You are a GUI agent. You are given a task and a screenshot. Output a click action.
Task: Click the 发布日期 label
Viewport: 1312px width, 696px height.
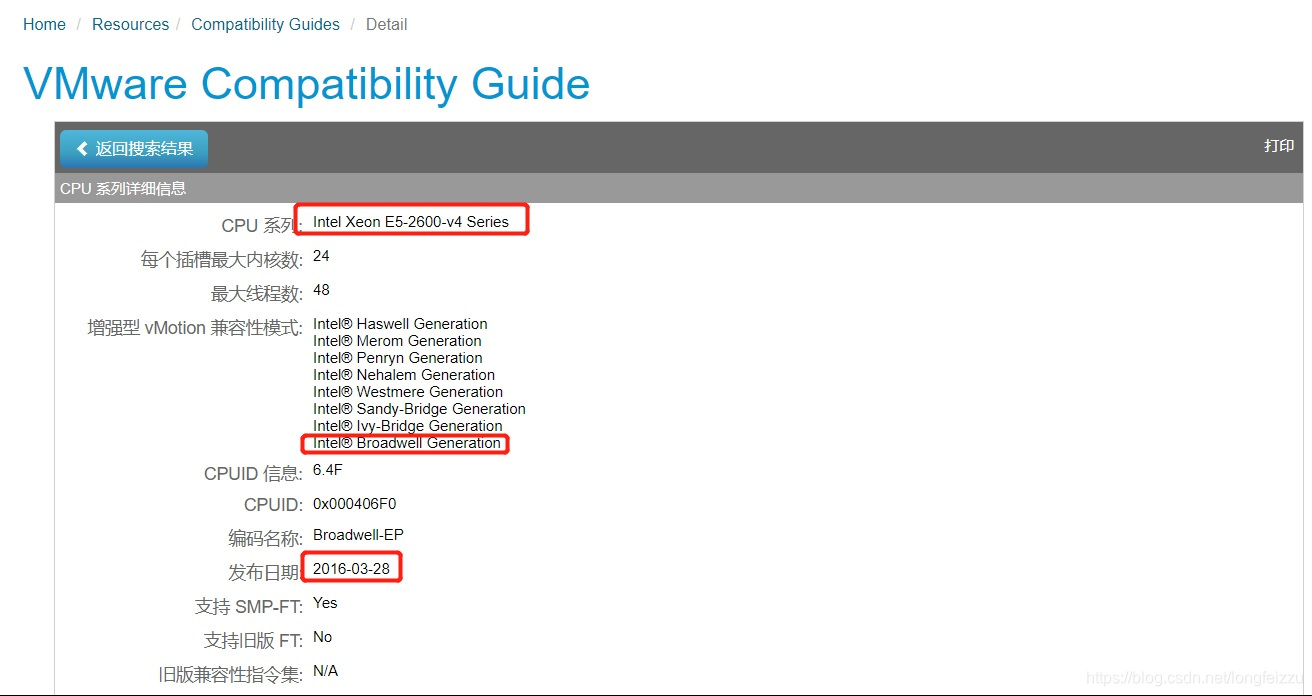265,573
